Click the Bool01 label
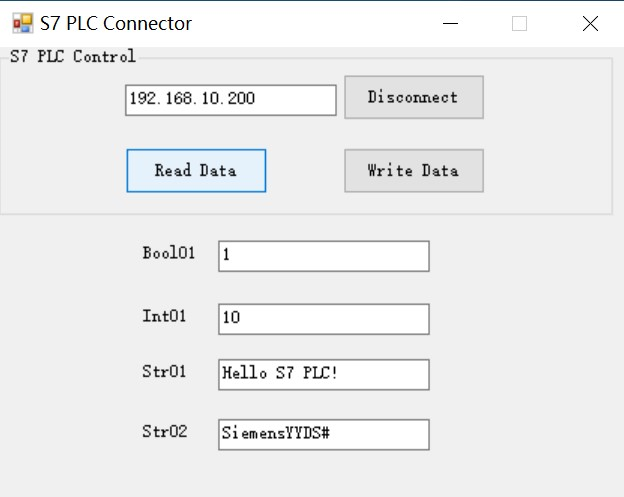The image size is (624, 497). pos(169,253)
